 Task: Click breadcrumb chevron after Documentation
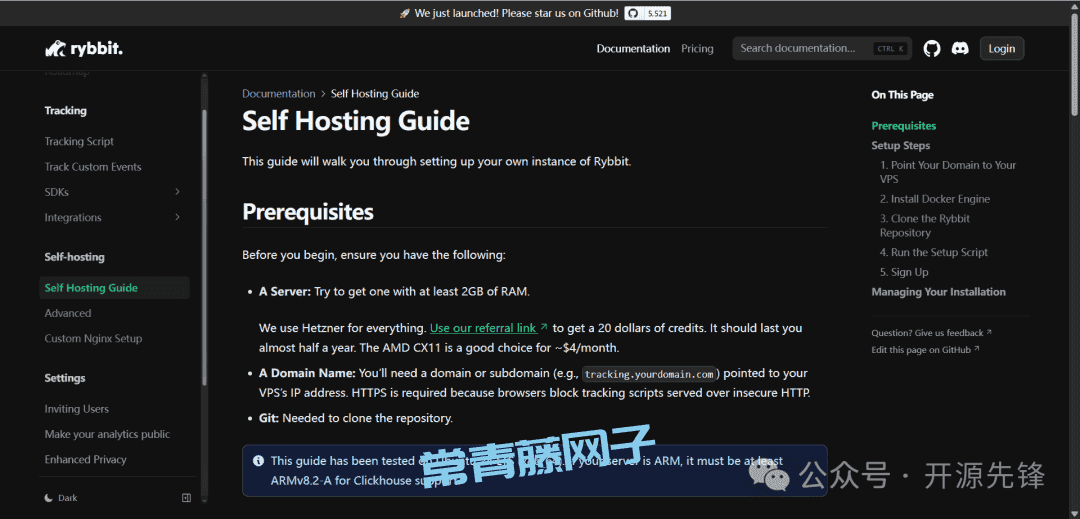tap(323, 94)
